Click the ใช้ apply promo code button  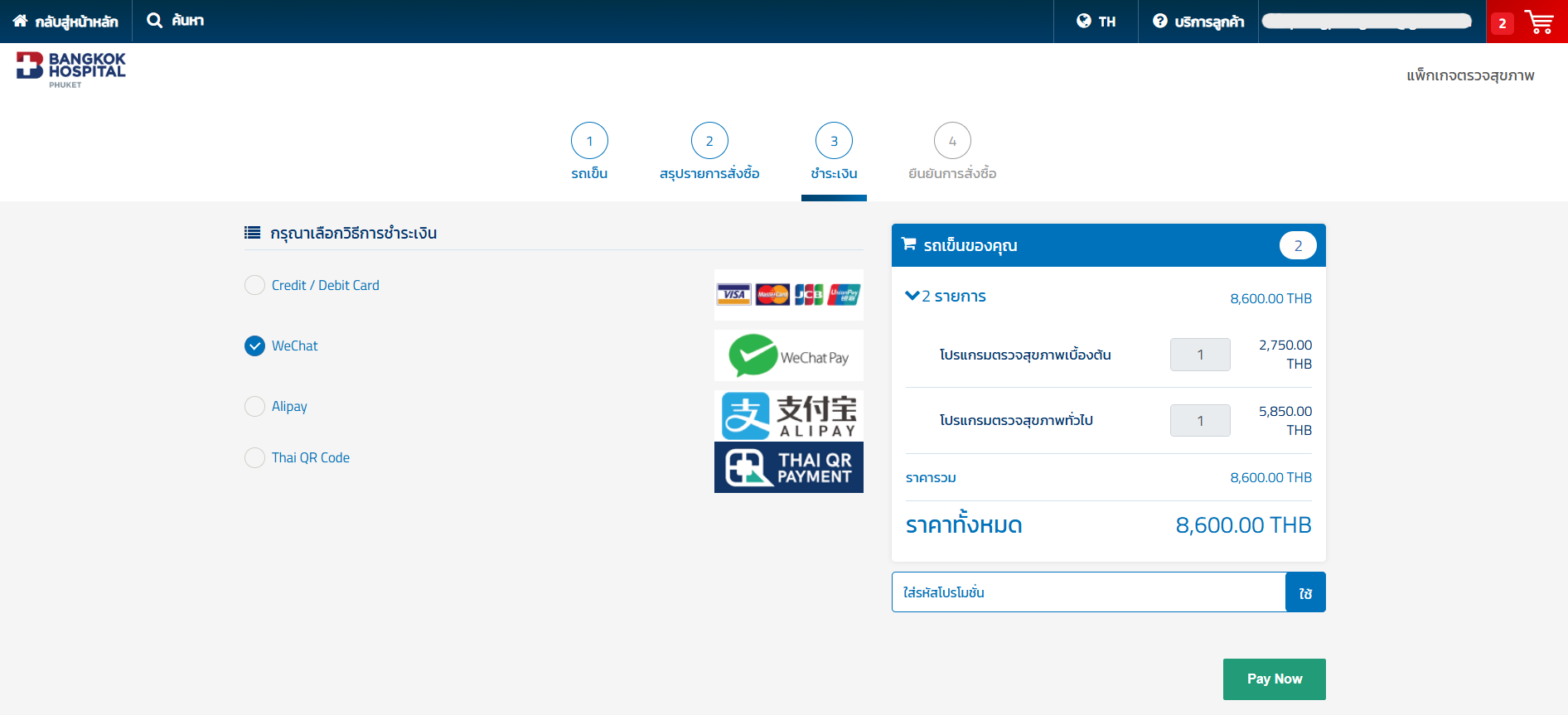click(1305, 592)
